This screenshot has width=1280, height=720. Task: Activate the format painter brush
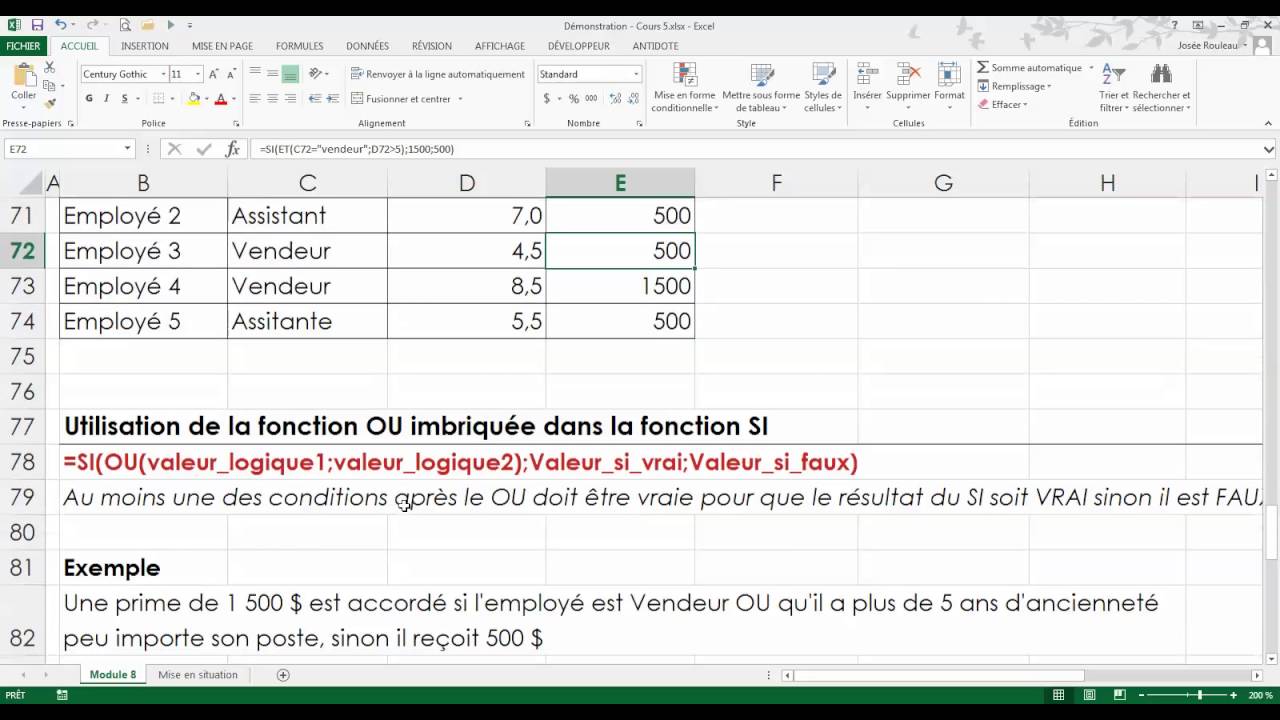point(50,103)
